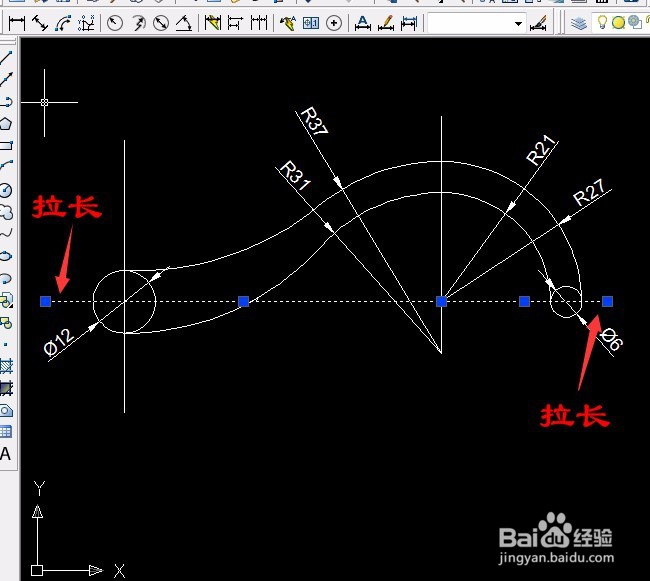
Task: Select the Ellipse Arc tool
Action: [x=6, y=278]
